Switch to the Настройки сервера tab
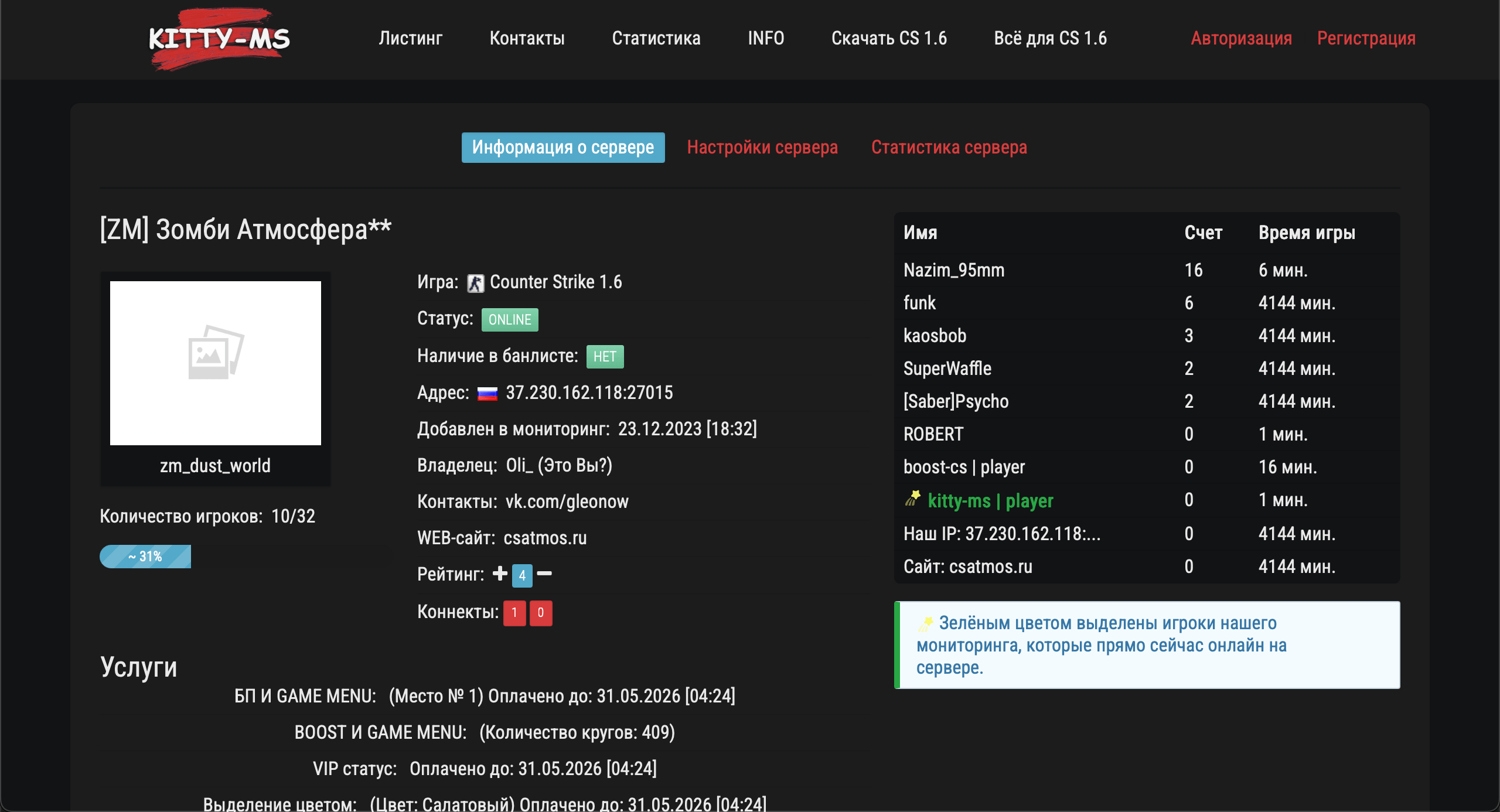Screen dimensions: 1500x812 click(763, 148)
